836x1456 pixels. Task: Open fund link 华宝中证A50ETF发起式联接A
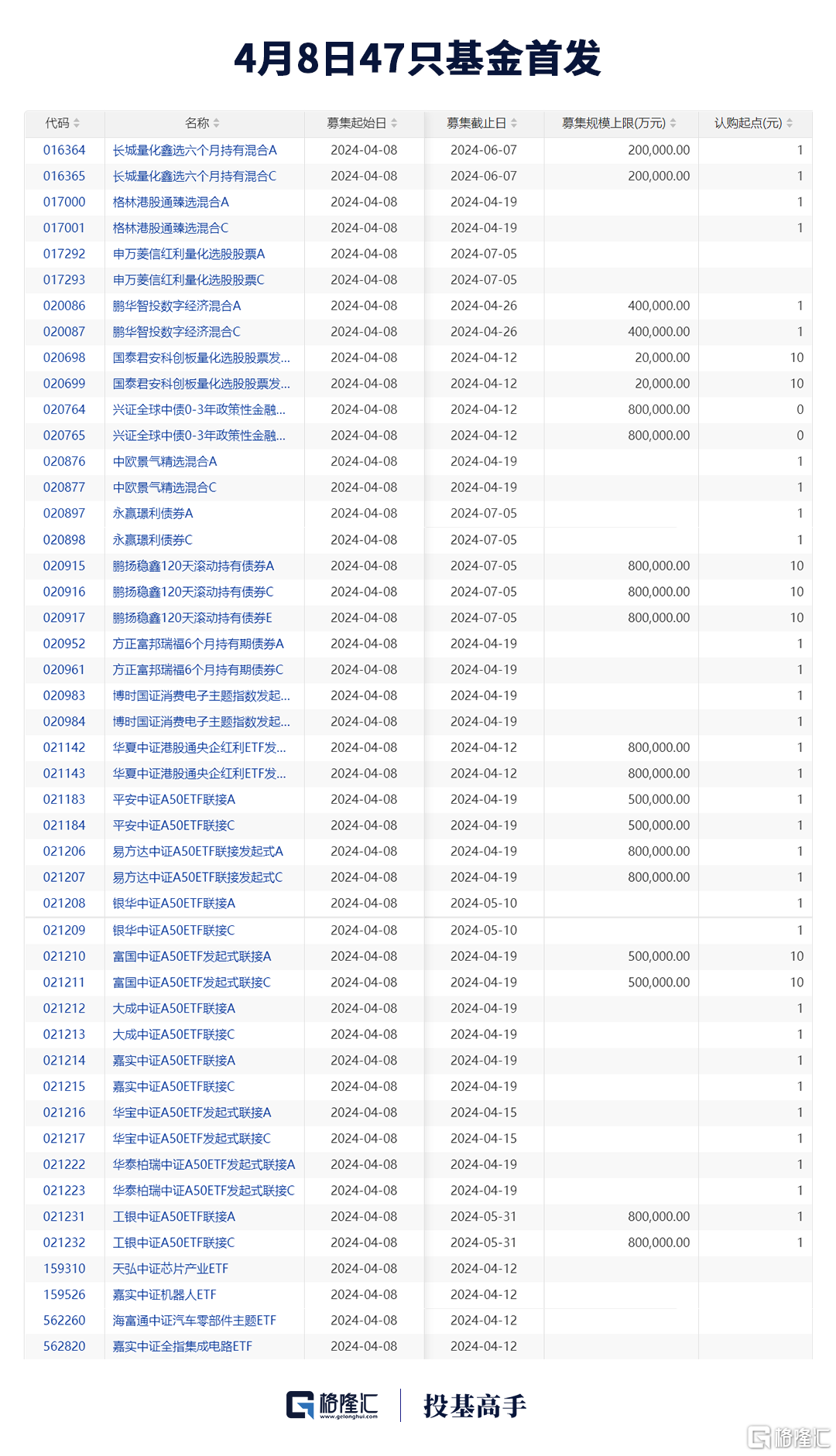point(192,1113)
